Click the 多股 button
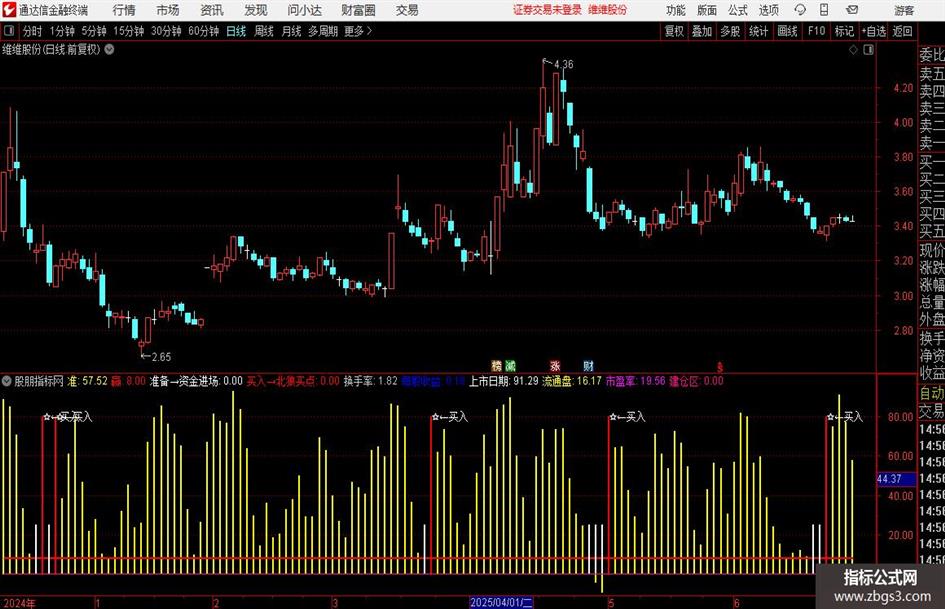 coord(730,31)
